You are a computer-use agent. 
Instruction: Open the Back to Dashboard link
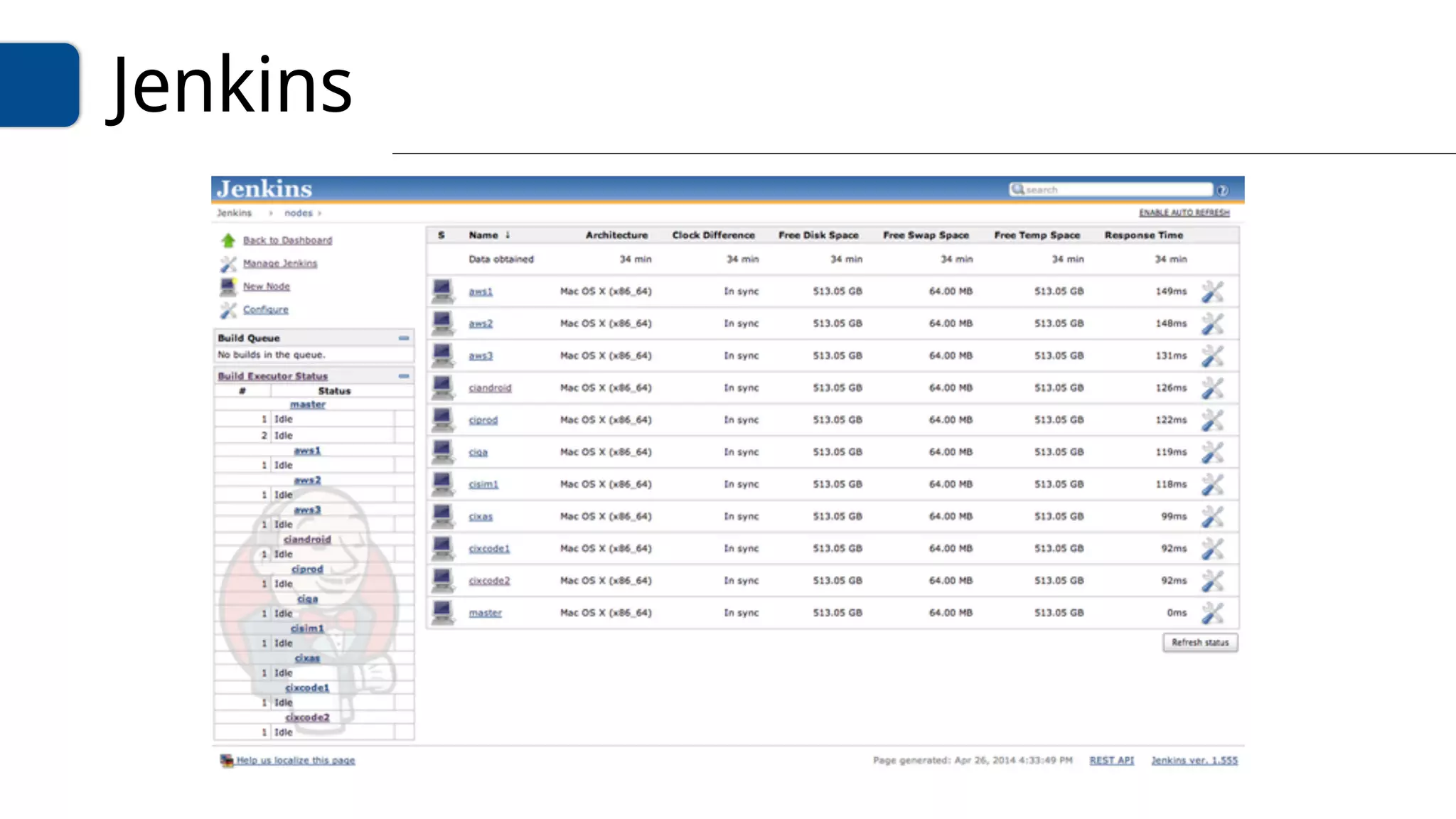coord(287,241)
